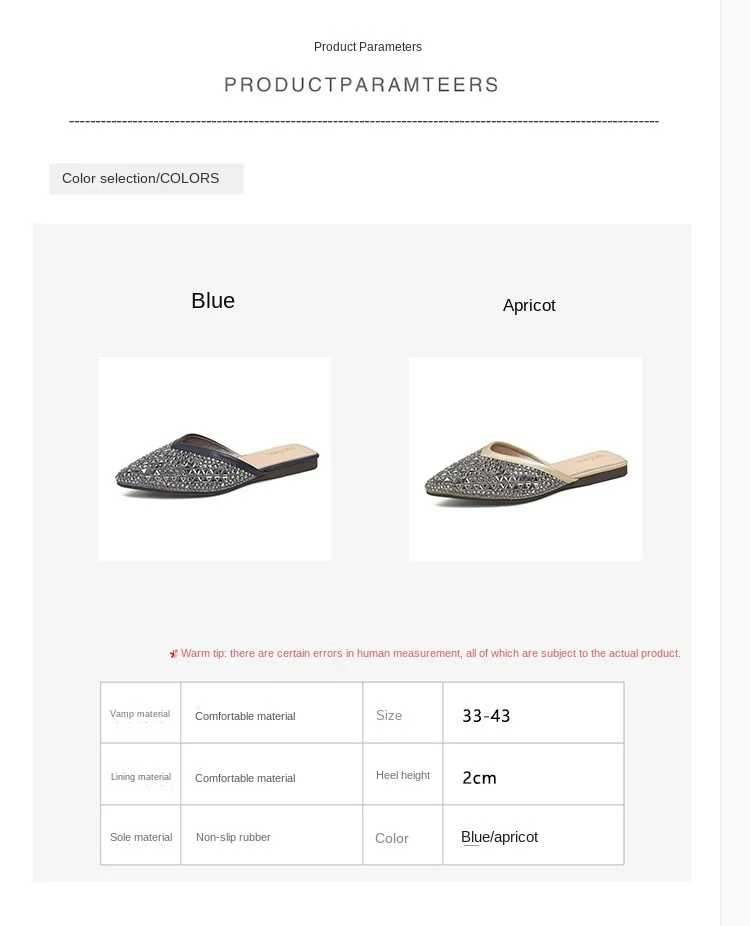
Task: Click the Blue shoe product image
Action: (x=214, y=459)
